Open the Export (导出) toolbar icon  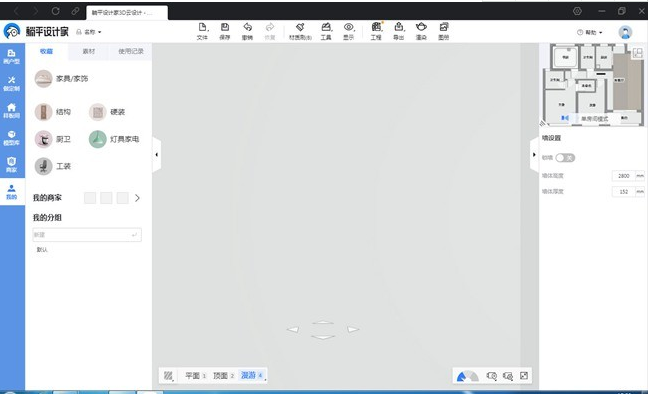(x=399, y=28)
